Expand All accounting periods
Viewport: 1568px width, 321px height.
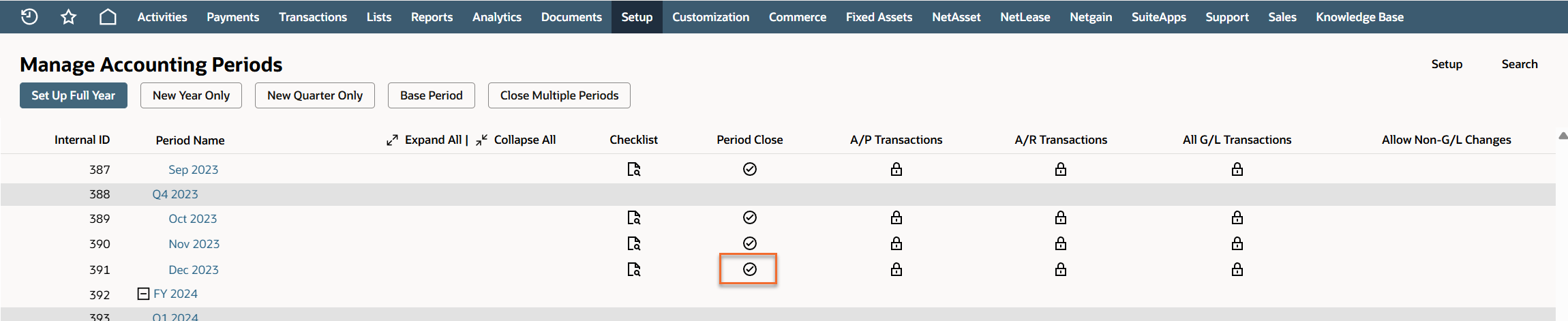pyautogui.click(x=426, y=140)
